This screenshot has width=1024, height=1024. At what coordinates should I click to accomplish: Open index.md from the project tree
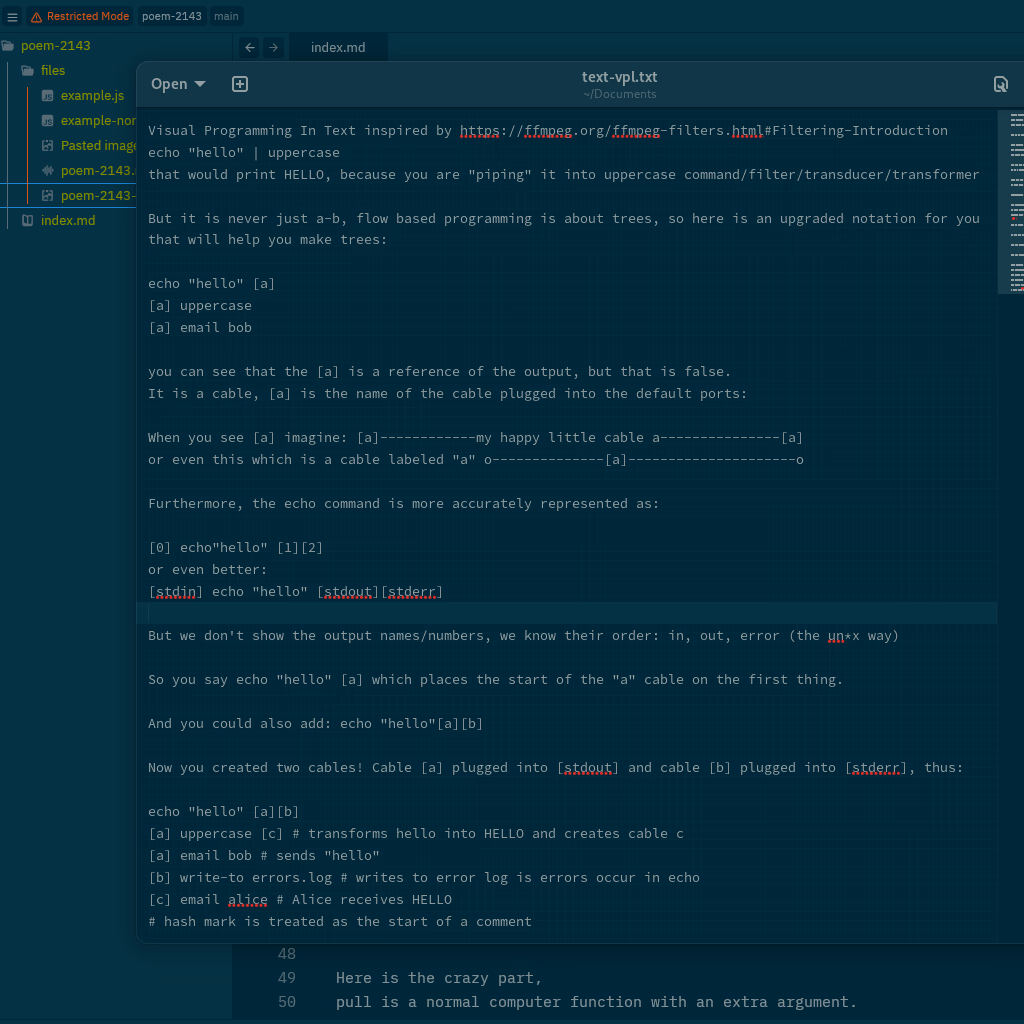click(67, 221)
